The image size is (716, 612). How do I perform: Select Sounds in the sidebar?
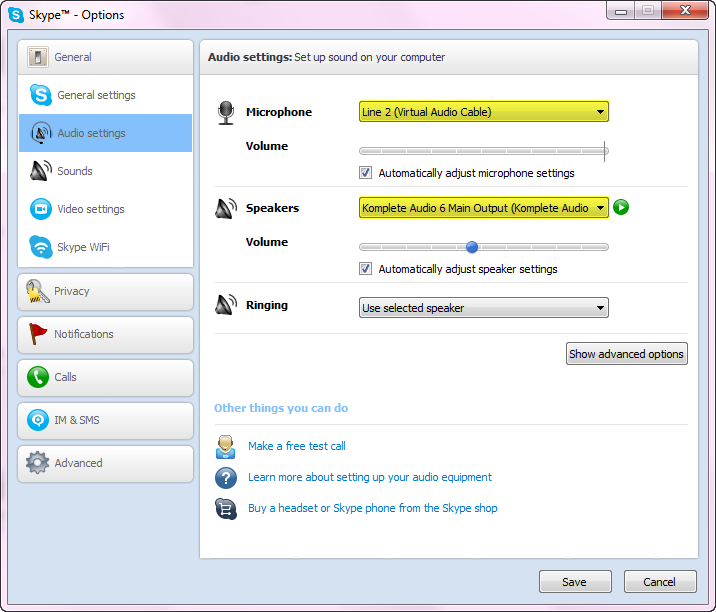[105, 171]
